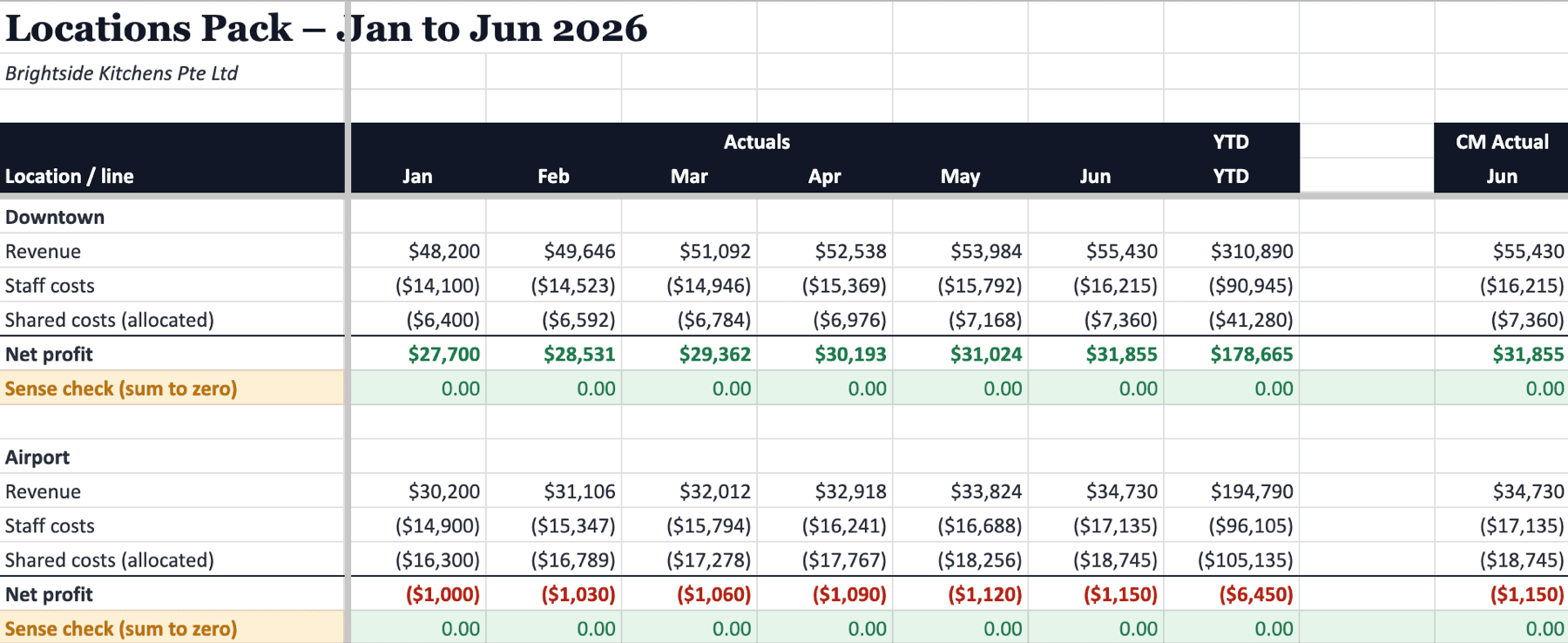Select Downtown Shared costs (allocated) label
The image size is (1568, 643).
110,320
